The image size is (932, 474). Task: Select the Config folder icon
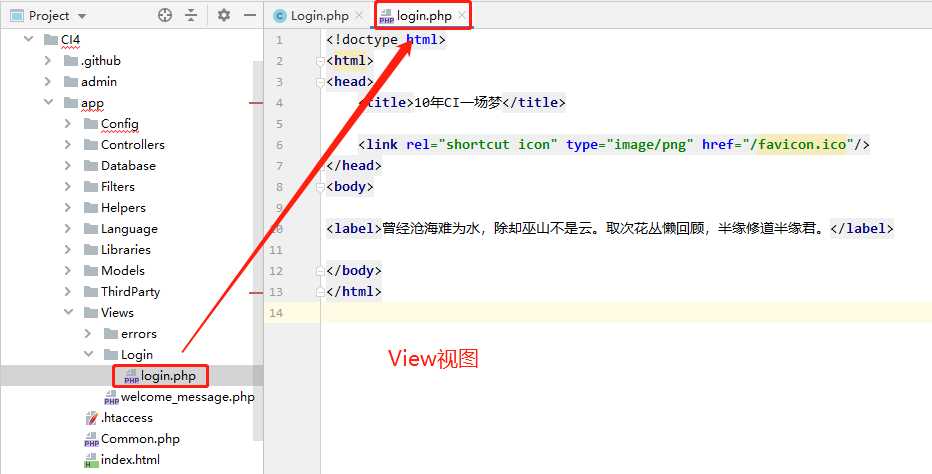pos(91,124)
